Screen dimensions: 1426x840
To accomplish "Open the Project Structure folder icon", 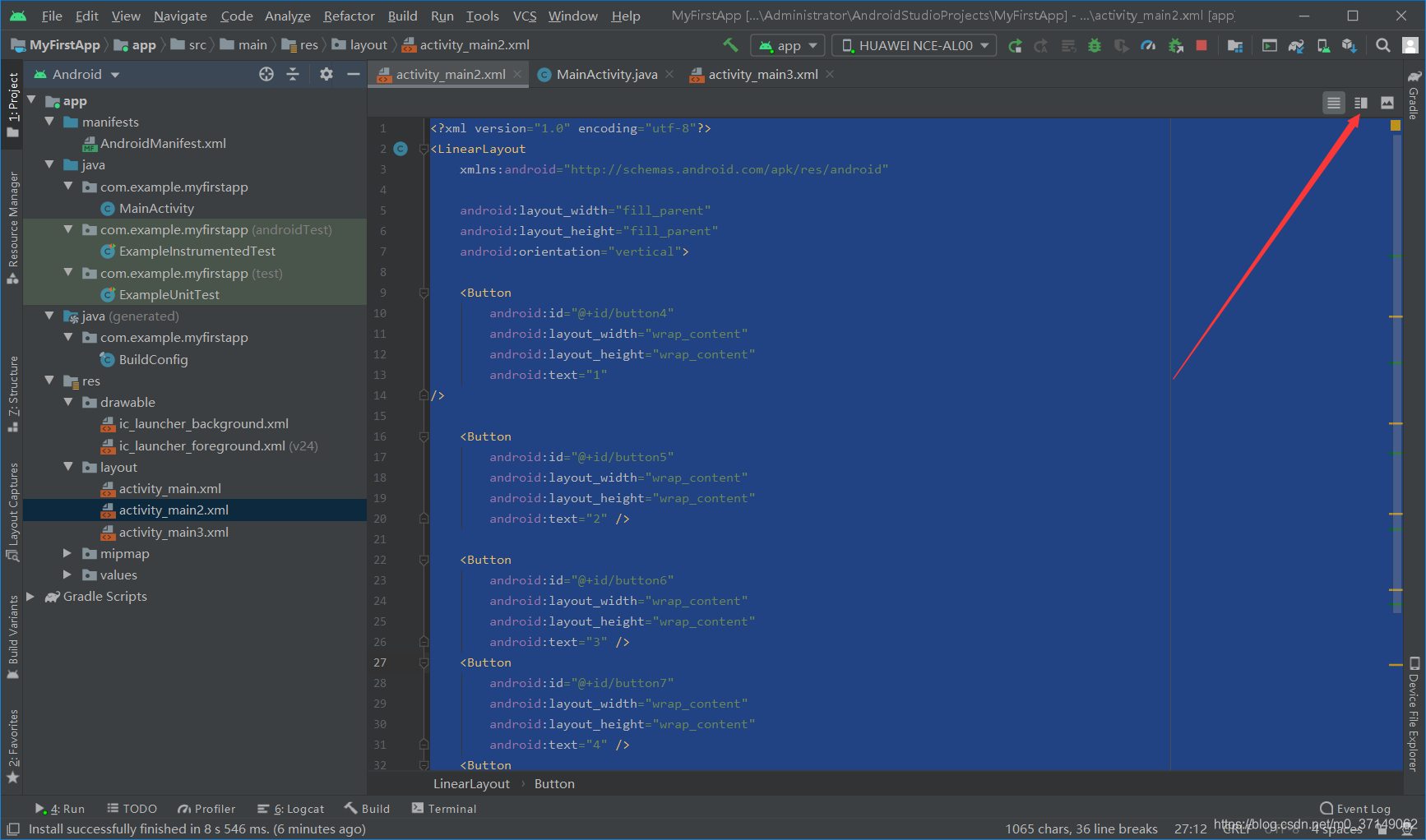I will pyautogui.click(x=1235, y=46).
